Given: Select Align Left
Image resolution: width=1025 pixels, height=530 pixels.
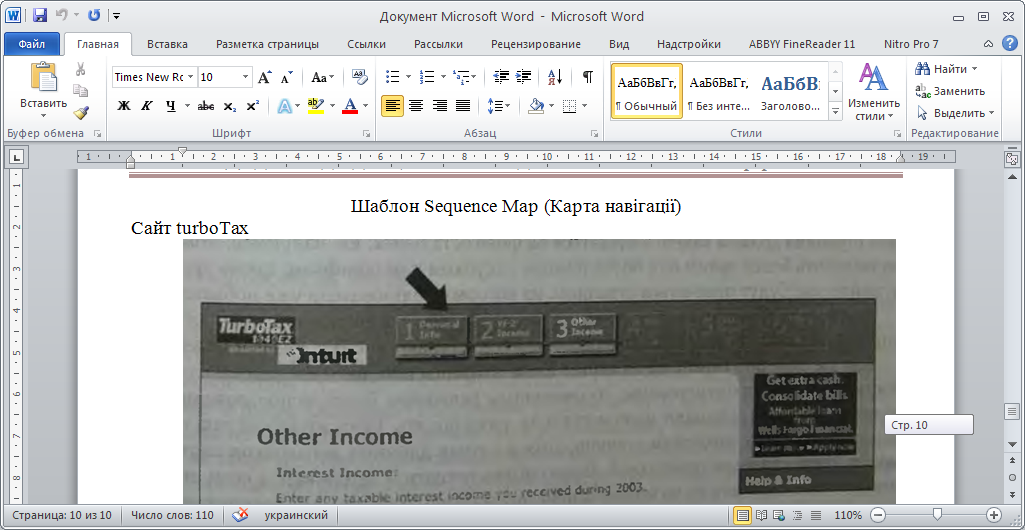Looking at the screenshot, I should coord(392,106).
